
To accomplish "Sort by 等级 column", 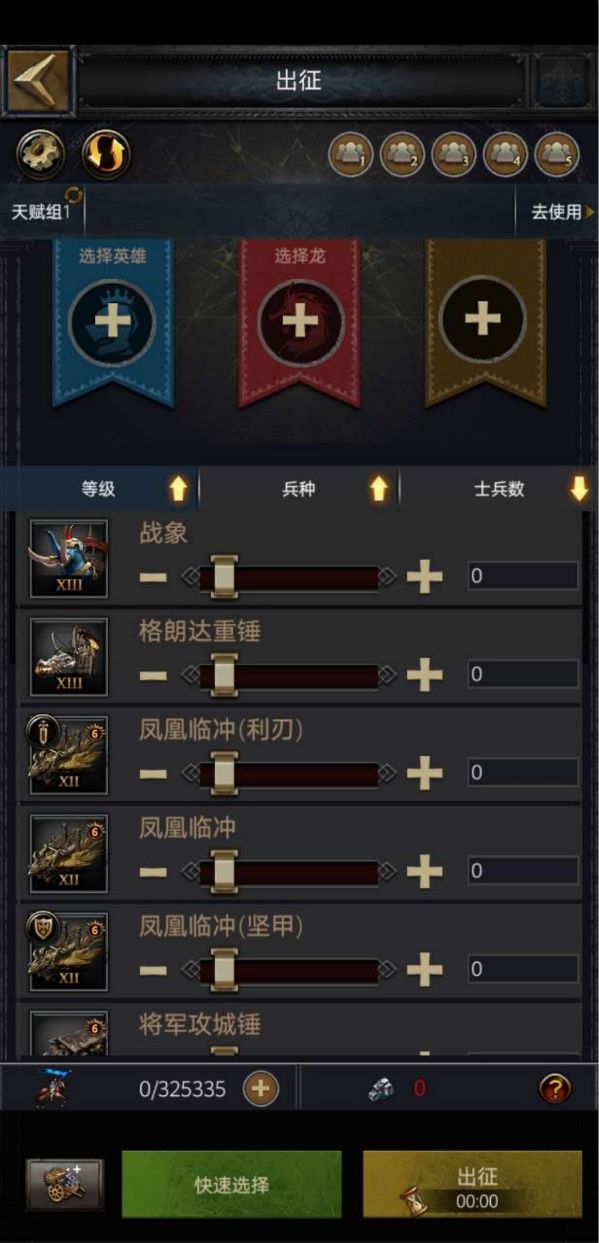I will point(100,489).
